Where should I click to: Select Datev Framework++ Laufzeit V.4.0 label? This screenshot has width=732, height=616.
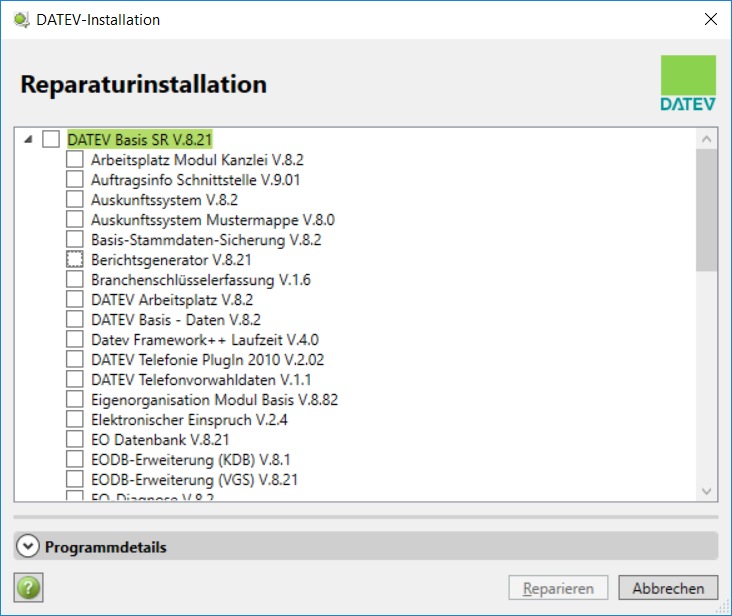click(x=205, y=340)
